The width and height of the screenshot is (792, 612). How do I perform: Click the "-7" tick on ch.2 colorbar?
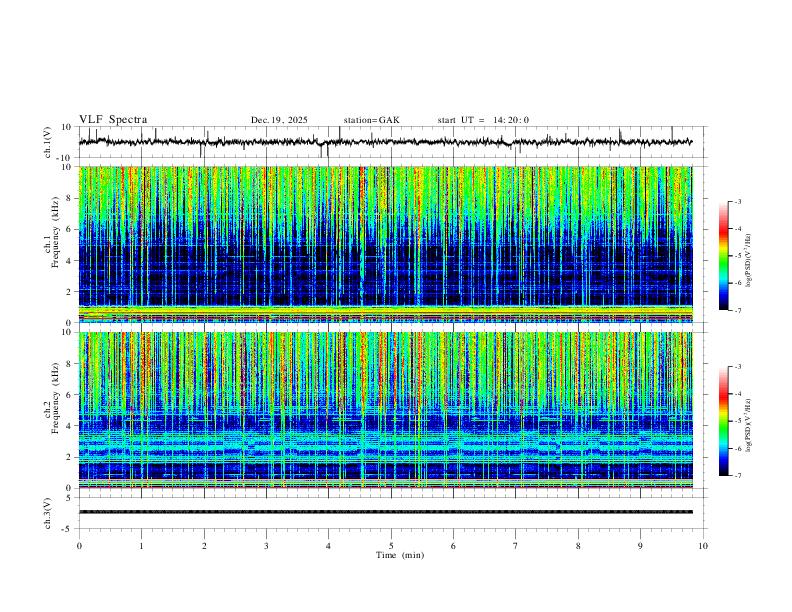point(738,475)
